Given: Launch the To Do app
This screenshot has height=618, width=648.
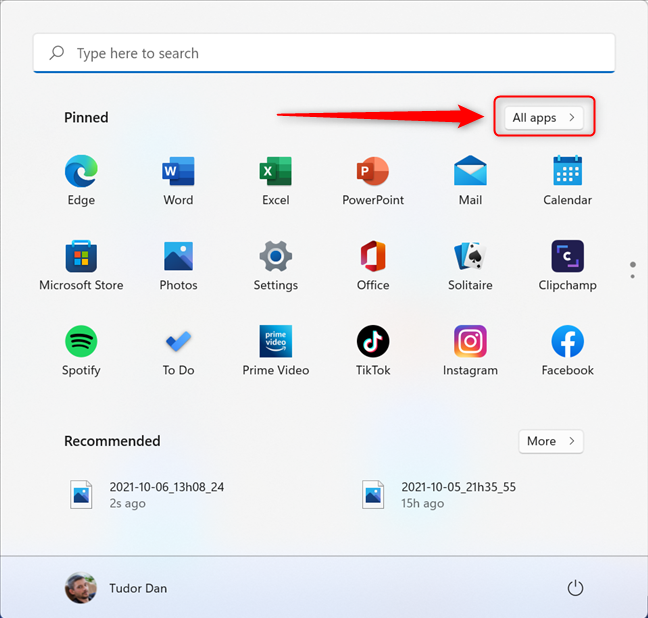Looking at the screenshot, I should [x=178, y=351].
